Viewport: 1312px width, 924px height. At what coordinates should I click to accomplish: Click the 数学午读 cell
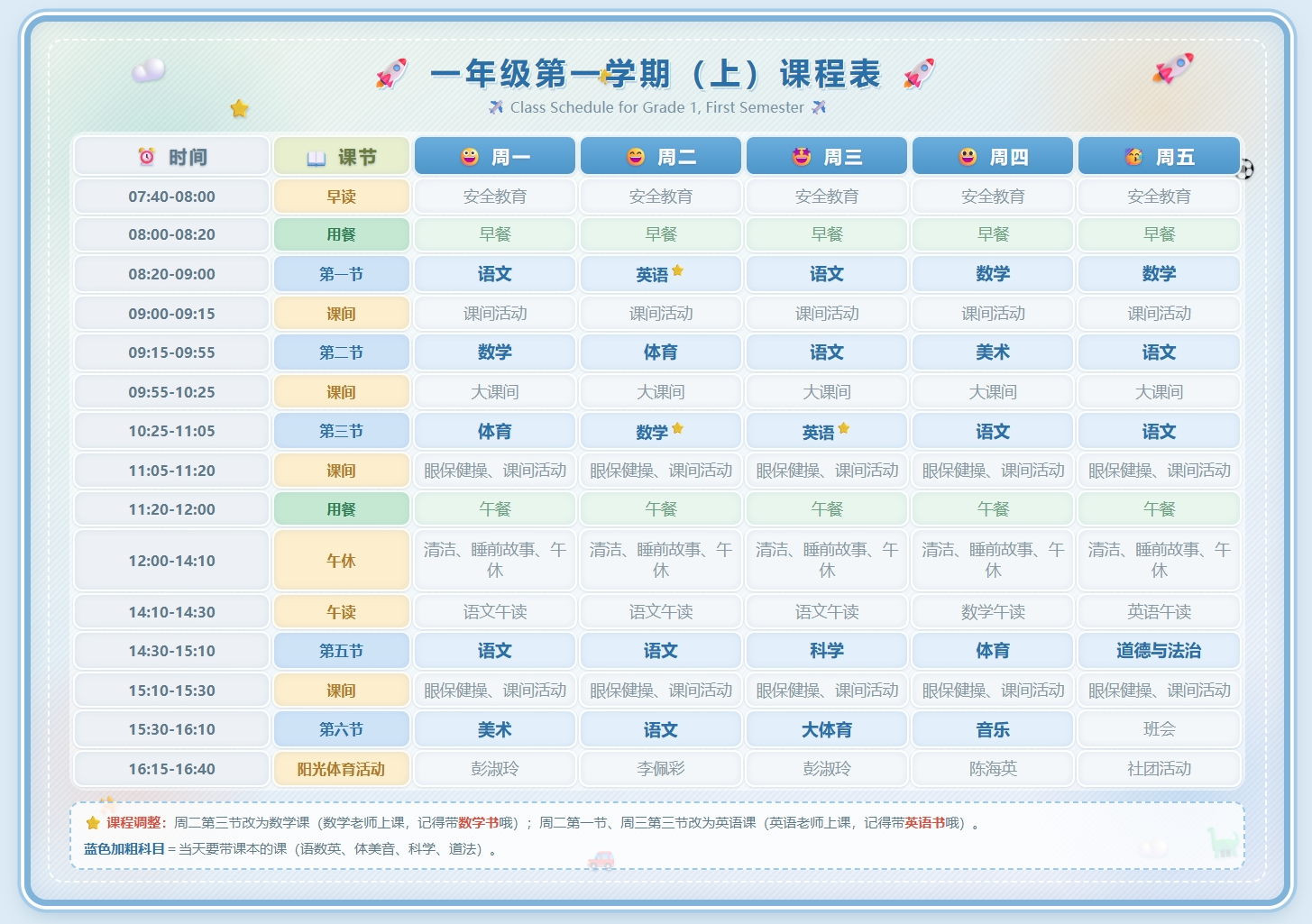[x=993, y=612]
